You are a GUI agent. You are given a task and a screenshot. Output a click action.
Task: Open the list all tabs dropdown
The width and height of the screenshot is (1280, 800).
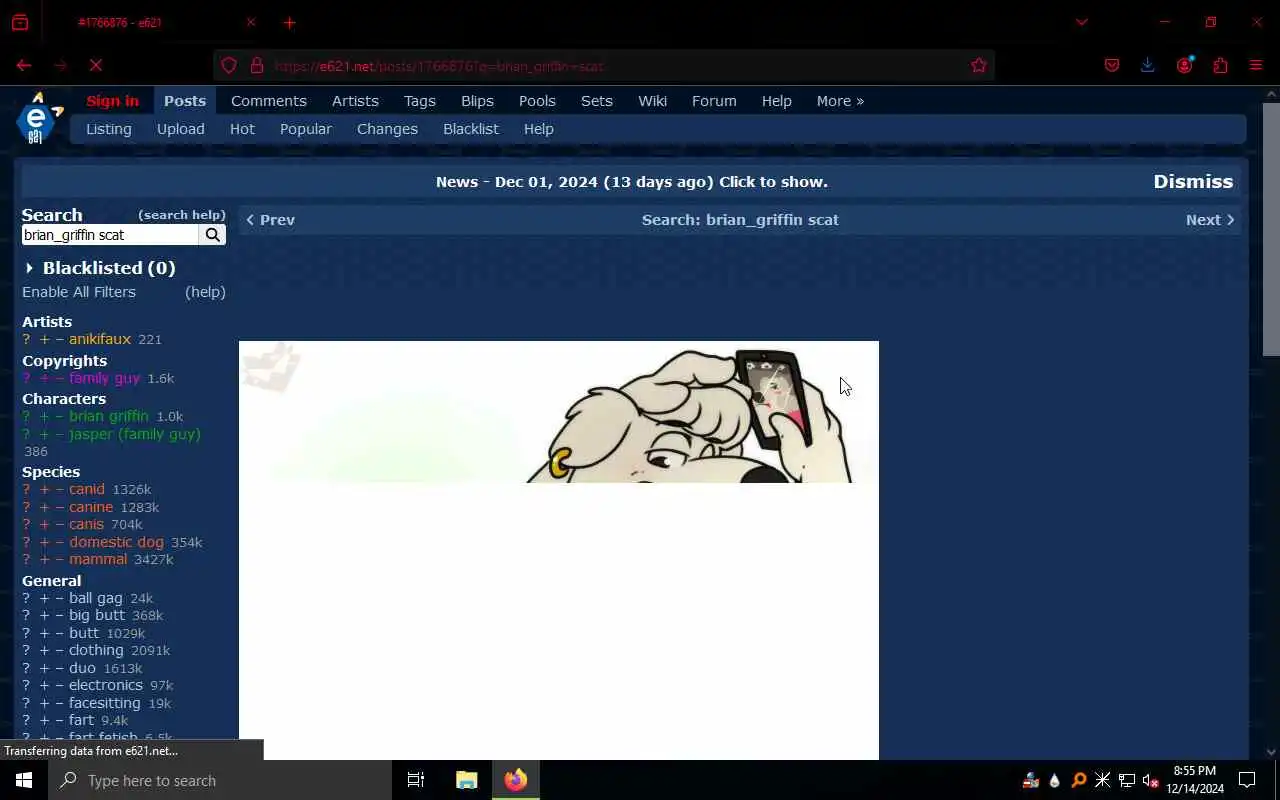(1081, 22)
